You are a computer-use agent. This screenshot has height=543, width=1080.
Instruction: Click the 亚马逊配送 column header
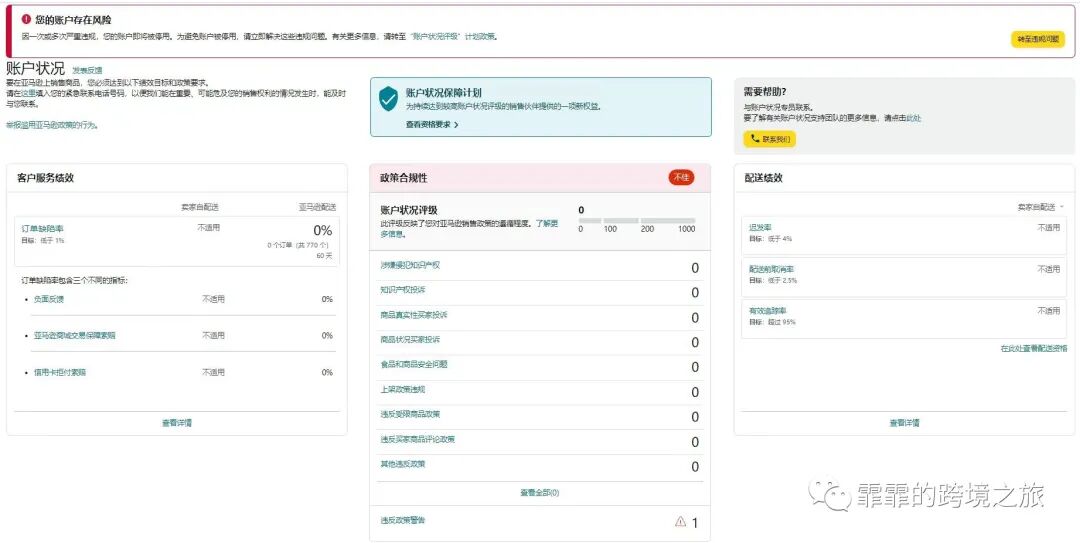[317, 207]
